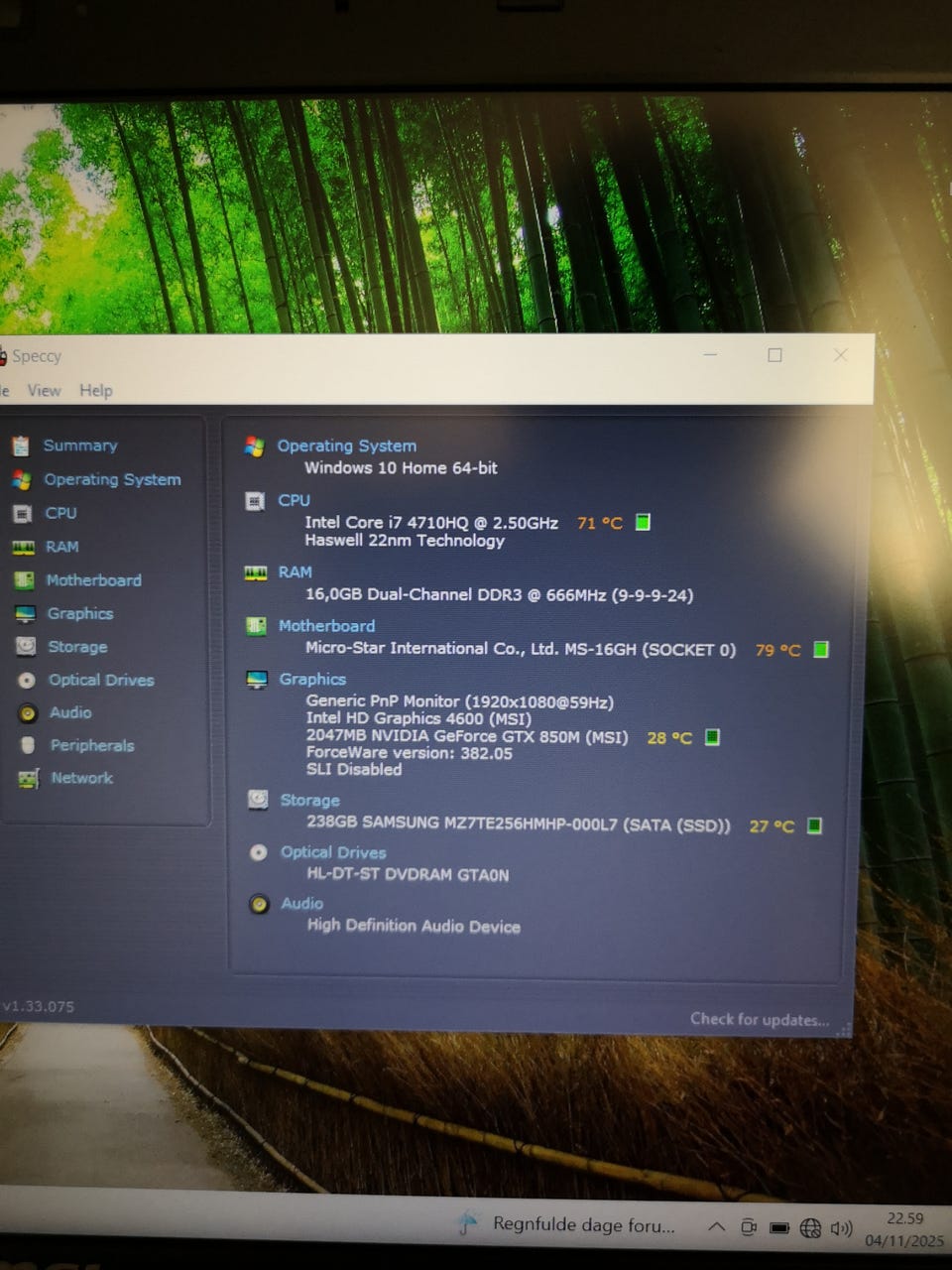
Task: Click the green indicator next to GTX 850M temperature
Action: click(x=712, y=737)
